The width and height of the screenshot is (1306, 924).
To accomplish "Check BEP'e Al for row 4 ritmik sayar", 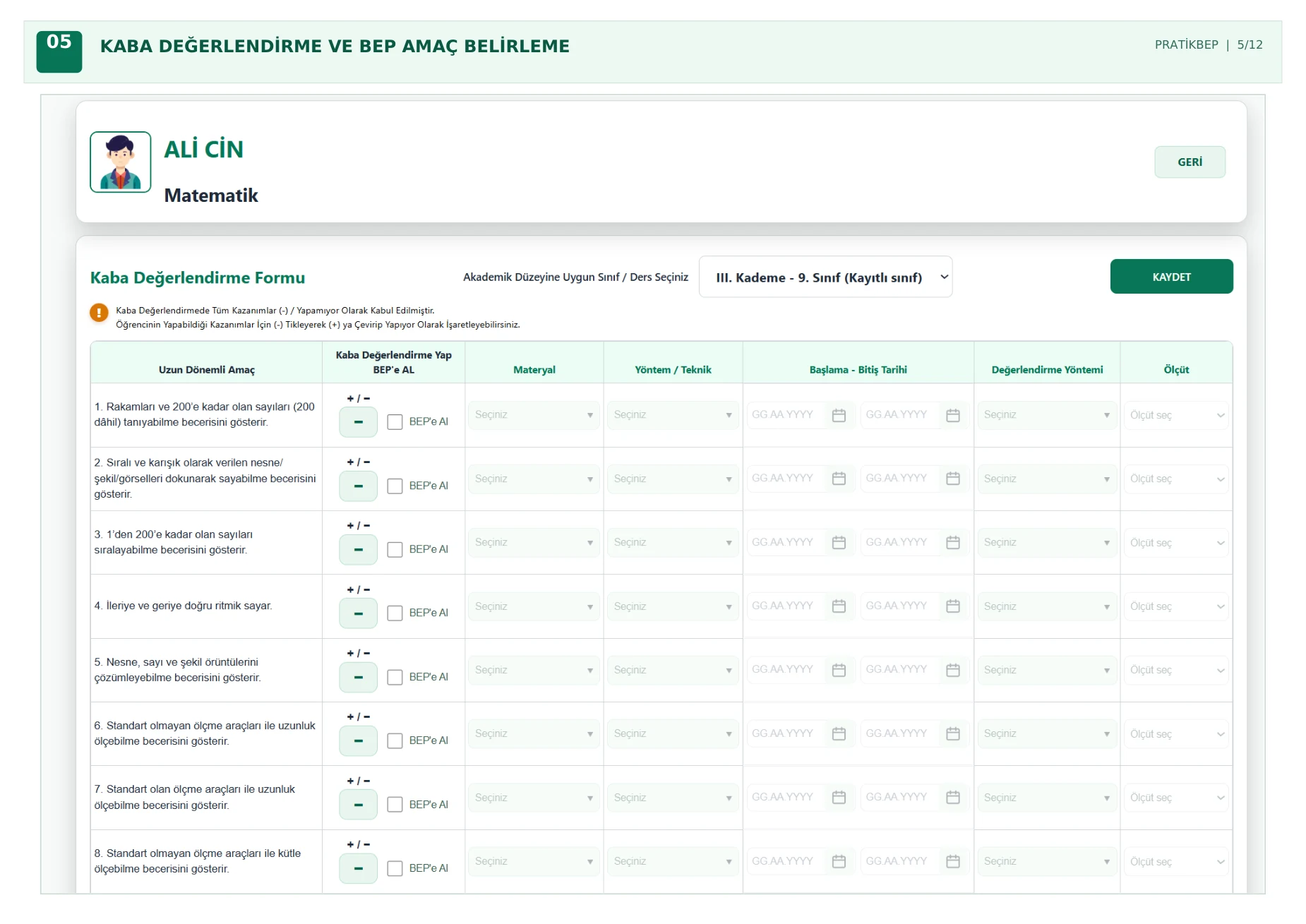I will [395, 613].
